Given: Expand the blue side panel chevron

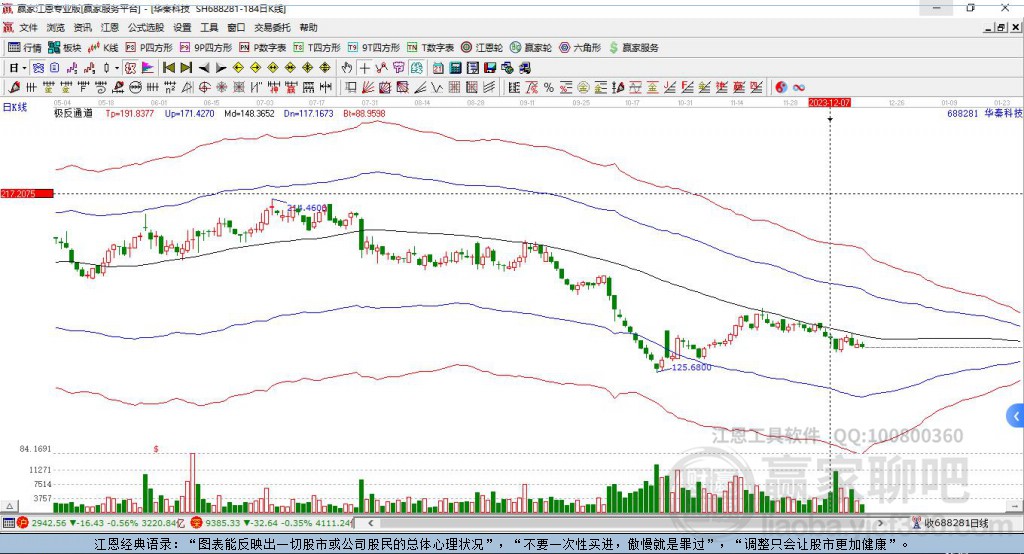Looking at the screenshot, I should (x=1016, y=416).
